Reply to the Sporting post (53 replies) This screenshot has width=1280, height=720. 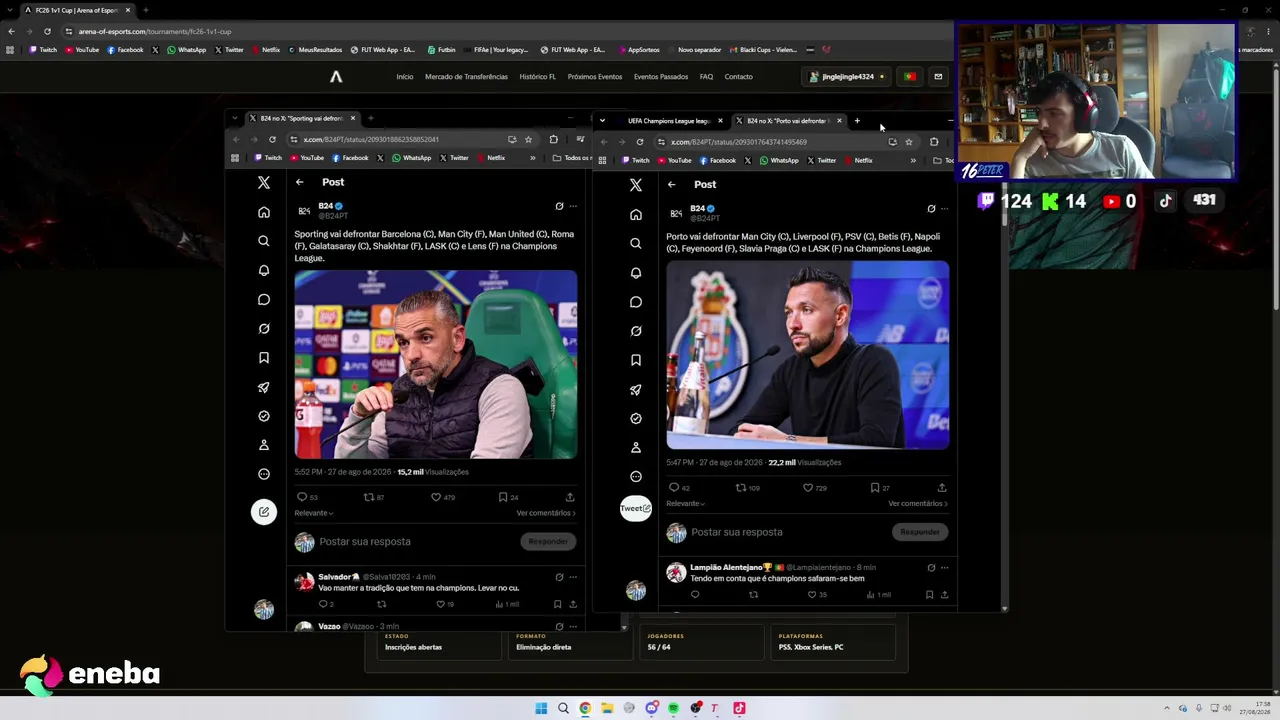pos(306,497)
